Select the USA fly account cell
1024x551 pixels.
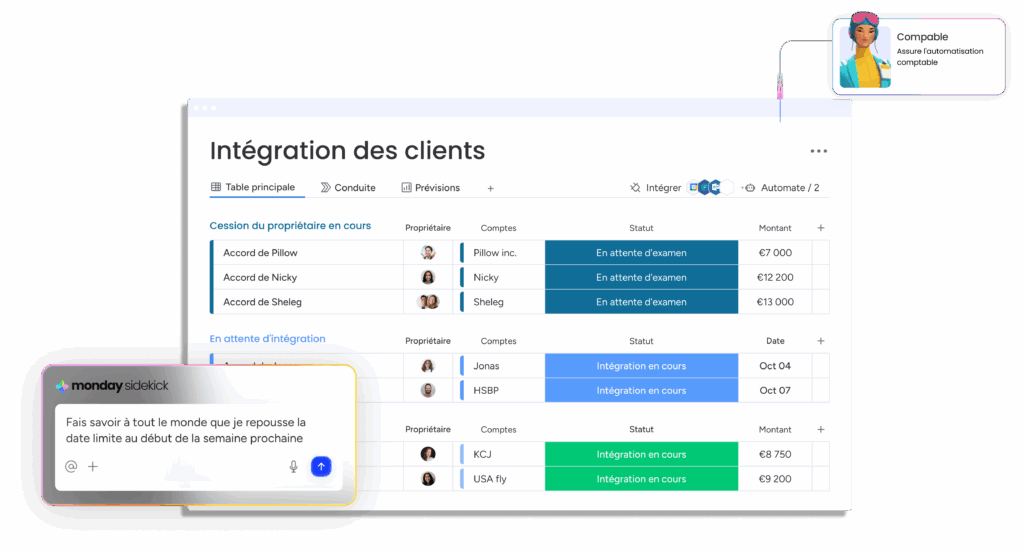pos(502,479)
